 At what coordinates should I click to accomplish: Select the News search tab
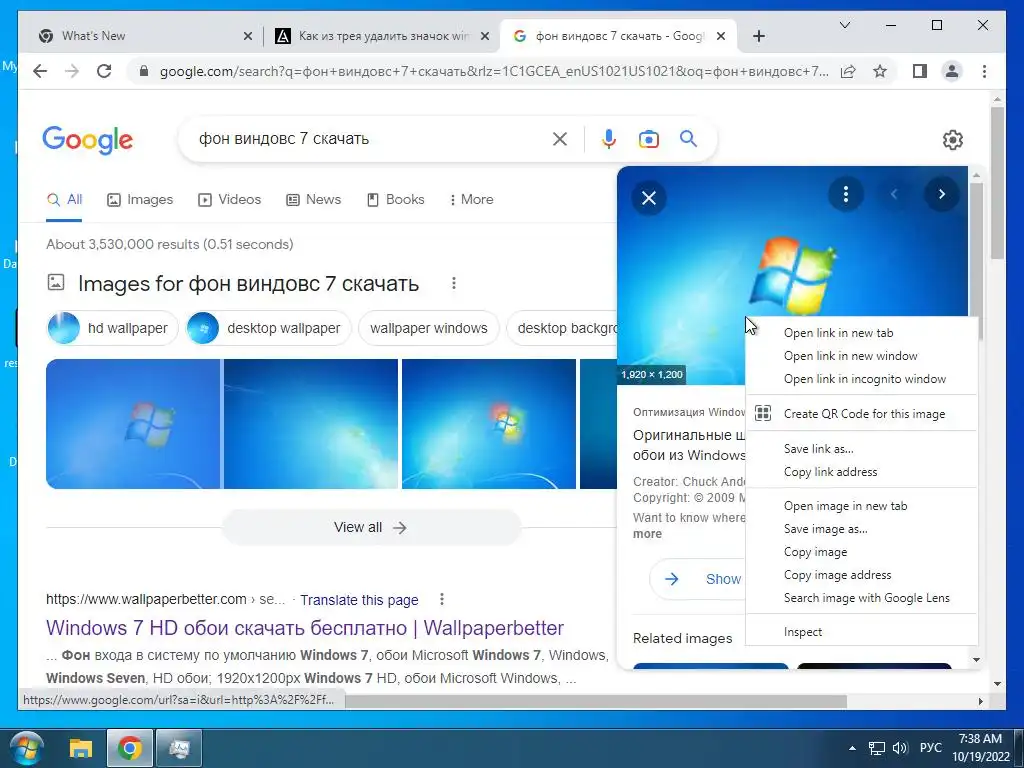[x=313, y=200]
